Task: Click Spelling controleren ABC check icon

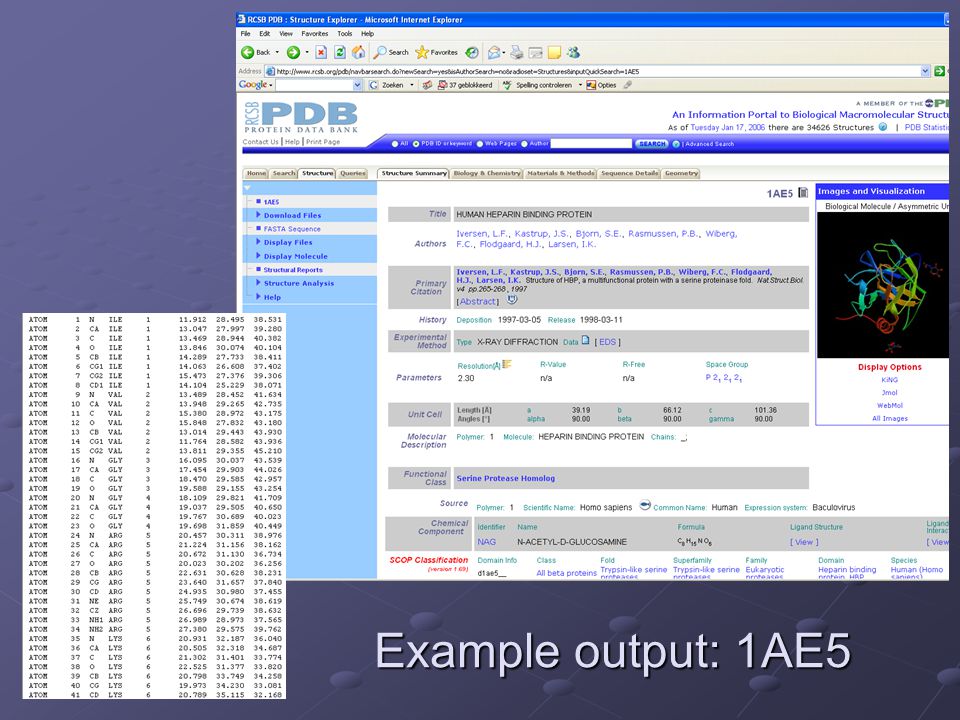Action: coord(507,85)
